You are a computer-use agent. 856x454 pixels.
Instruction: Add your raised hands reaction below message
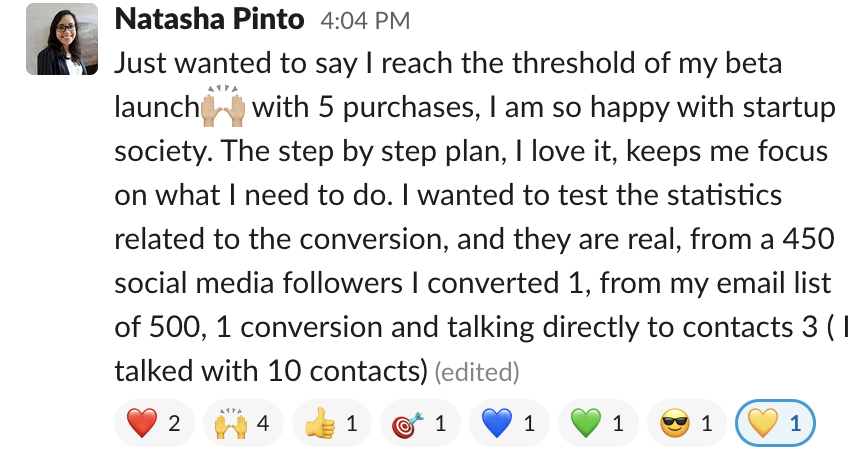tap(243, 423)
